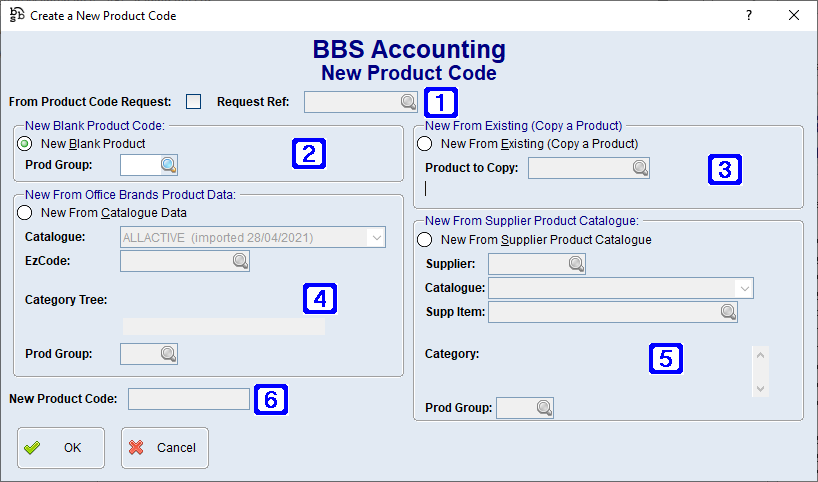Click the OK button

[x=60, y=448]
